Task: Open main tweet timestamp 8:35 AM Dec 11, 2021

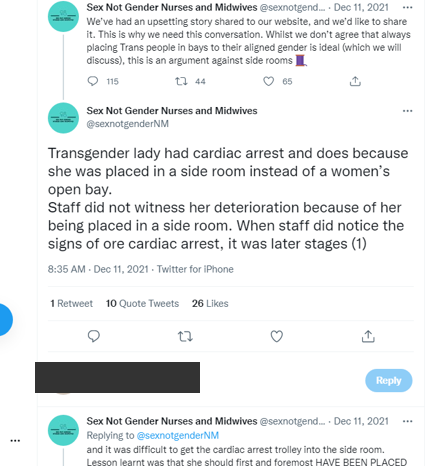Action: (x=98, y=269)
